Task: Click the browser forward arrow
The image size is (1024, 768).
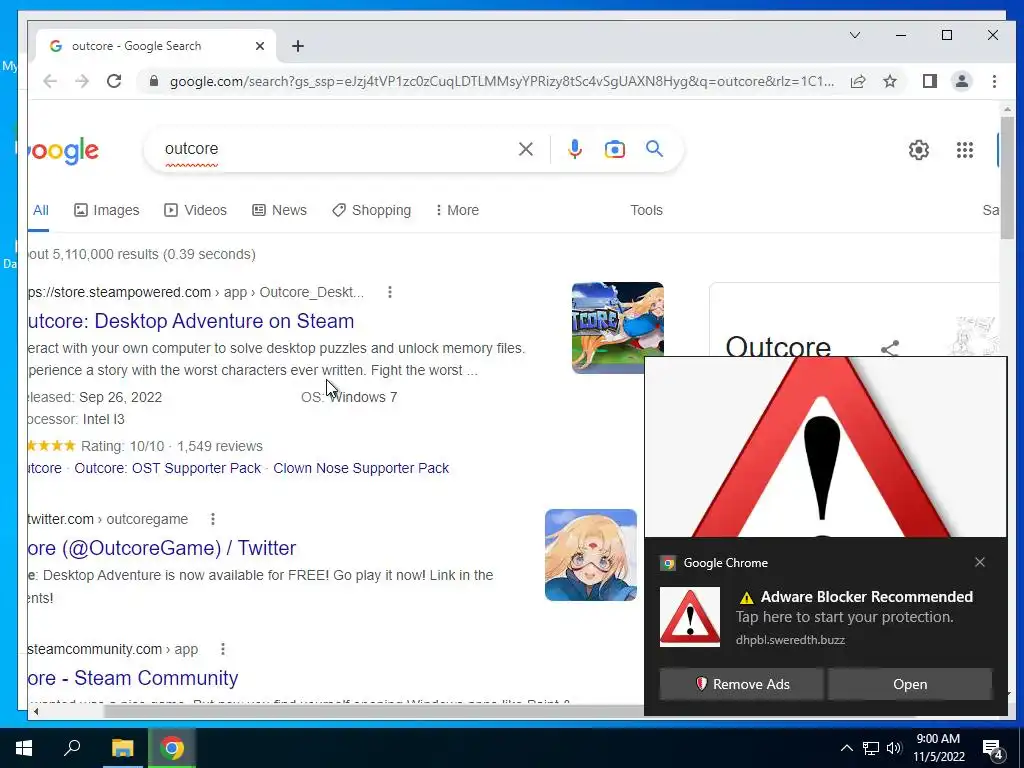Action: pyautogui.click(x=82, y=81)
